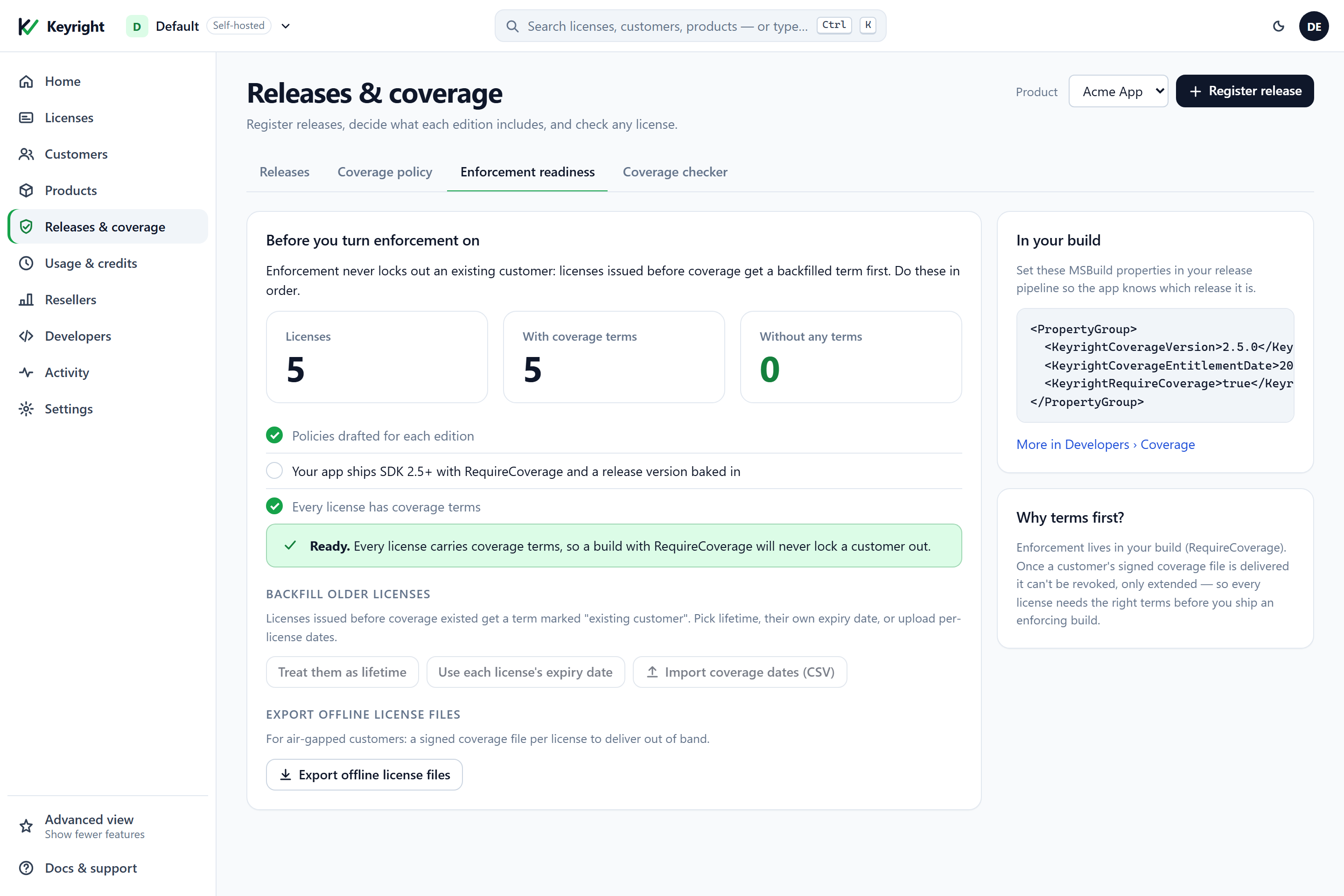Open the DE user avatar menu
The image size is (1344, 896).
click(1314, 26)
